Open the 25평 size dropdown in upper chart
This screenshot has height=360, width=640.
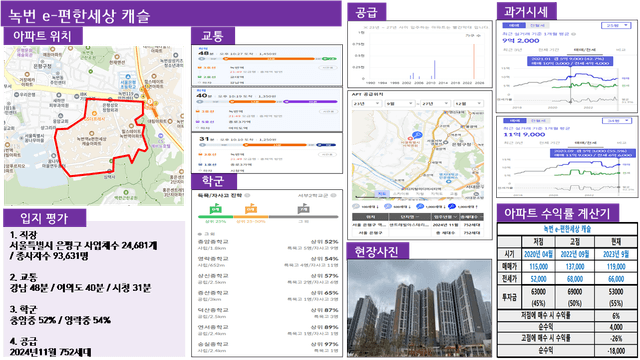tap(616, 25)
